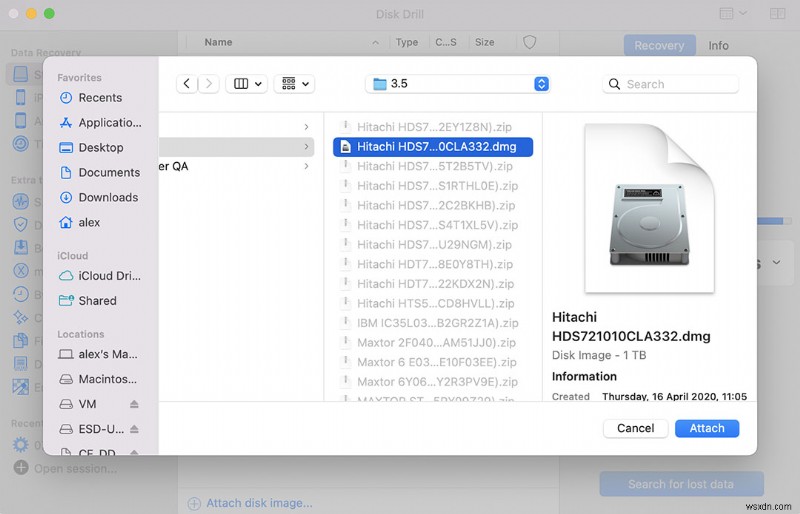Eject the VM volume

coord(134,405)
